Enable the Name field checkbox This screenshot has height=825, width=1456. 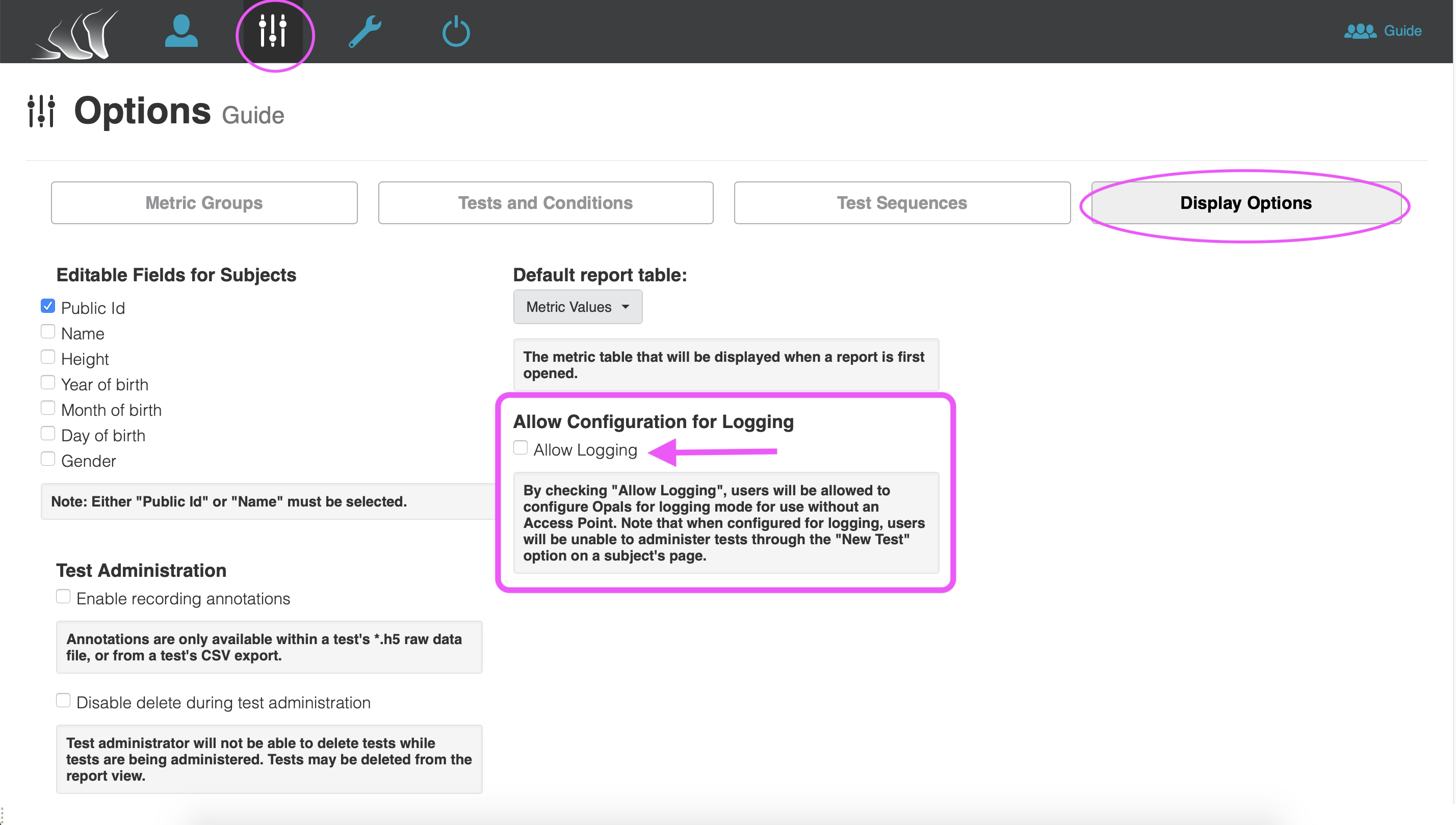(48, 332)
